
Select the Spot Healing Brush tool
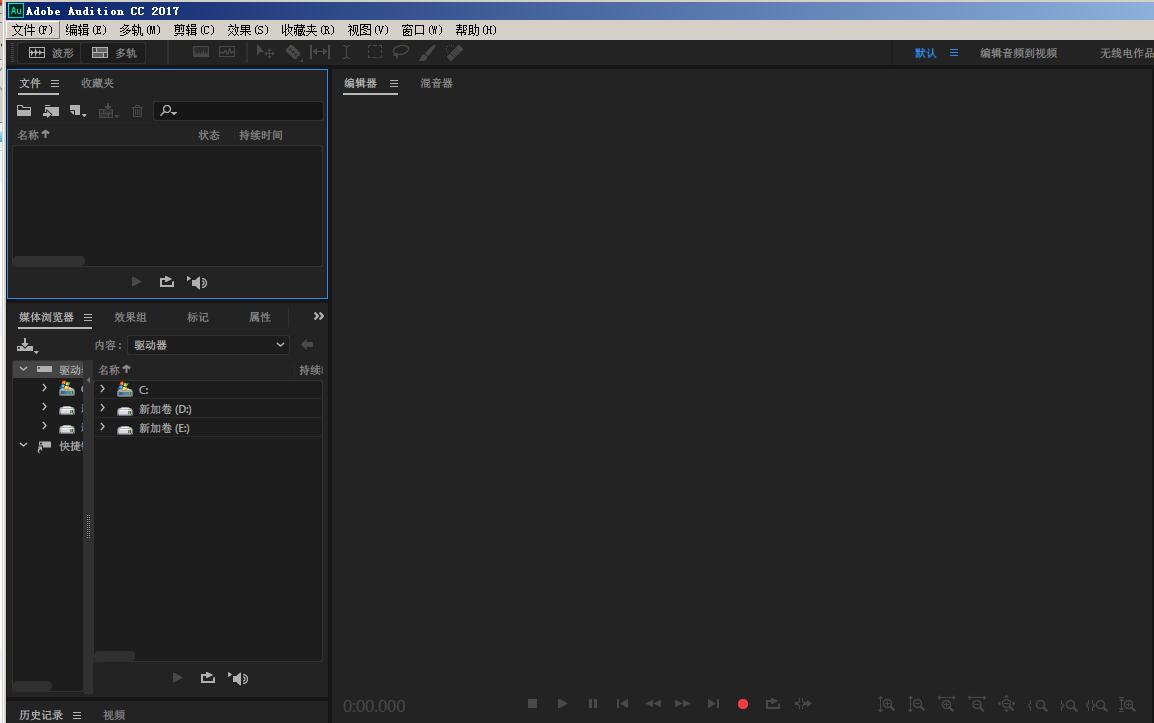tap(454, 52)
